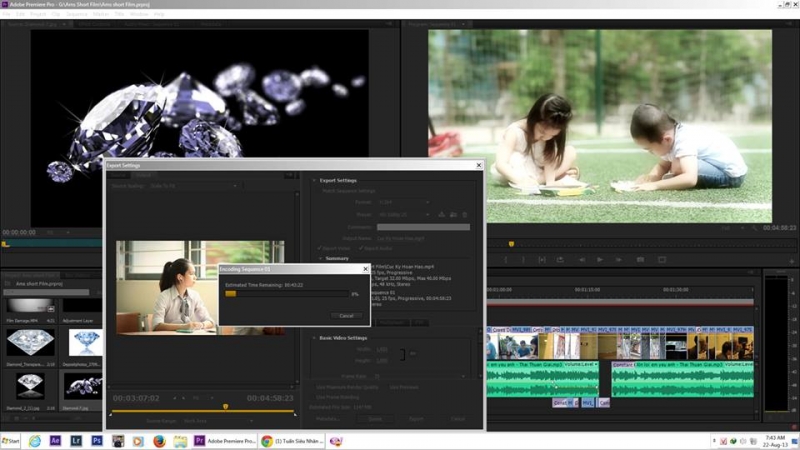Click the Program monitor button editor plus icon

[x=791, y=261]
